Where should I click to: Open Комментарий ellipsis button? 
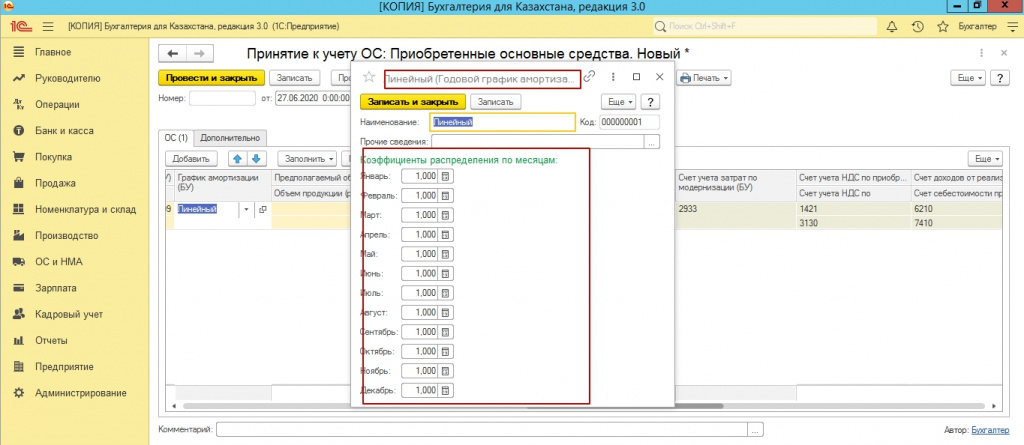(755, 429)
